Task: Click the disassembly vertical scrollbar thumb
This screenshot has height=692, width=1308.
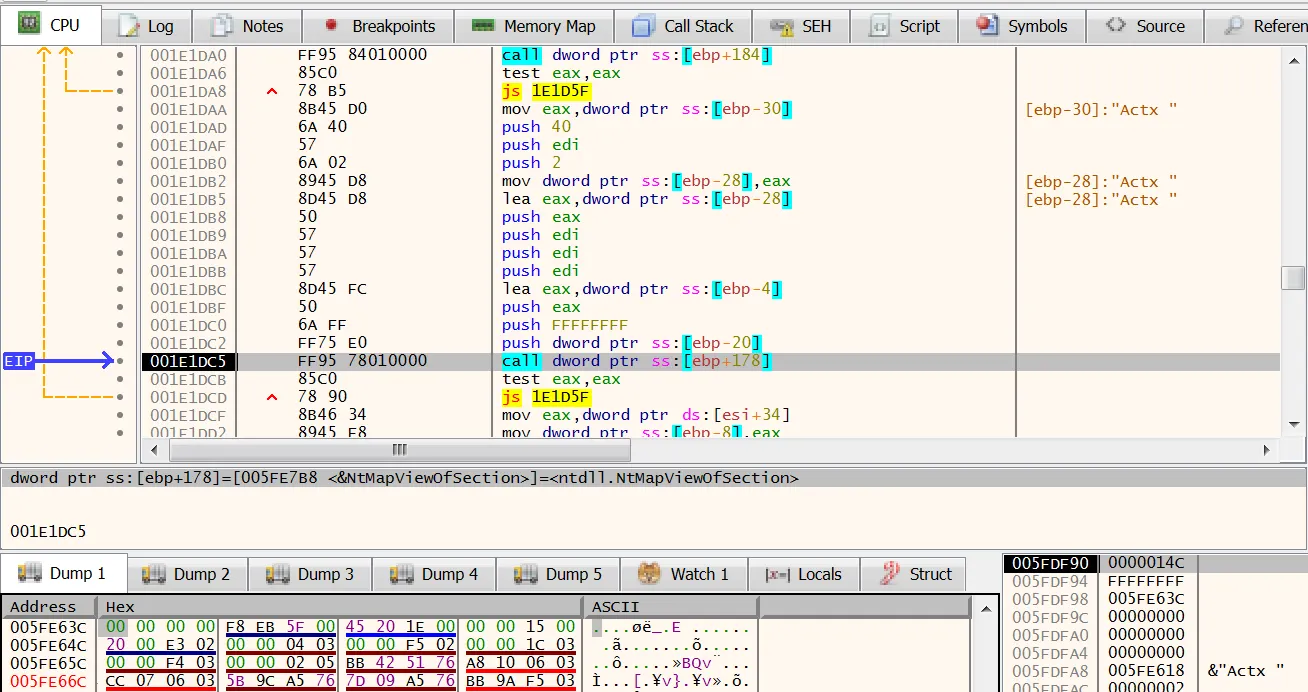Action: [x=1293, y=277]
